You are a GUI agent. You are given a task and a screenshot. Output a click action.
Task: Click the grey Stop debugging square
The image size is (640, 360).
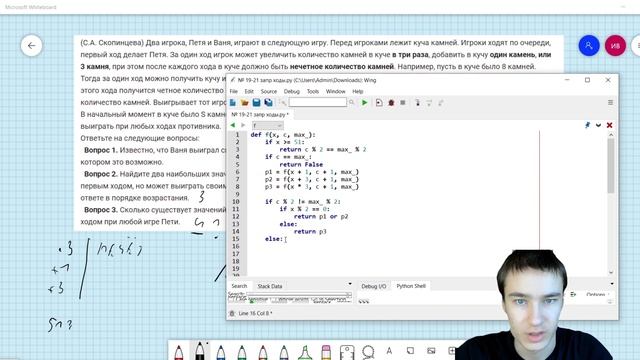403,103
